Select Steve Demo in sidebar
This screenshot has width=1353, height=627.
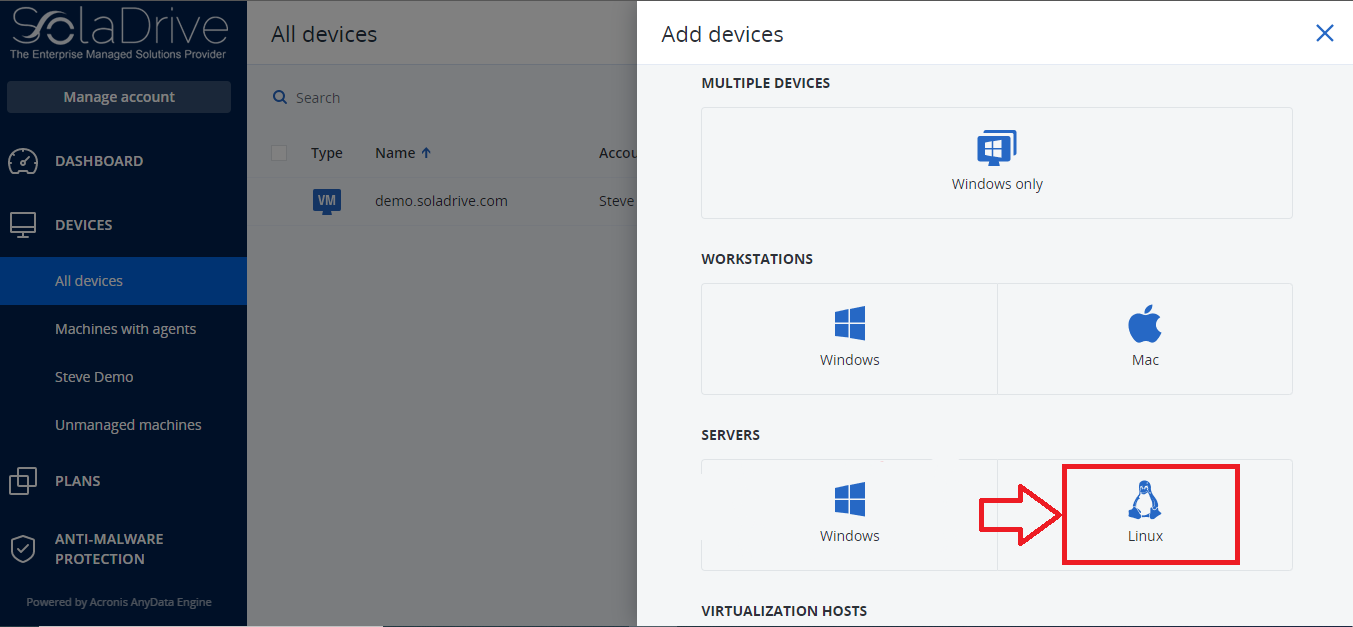tap(94, 377)
